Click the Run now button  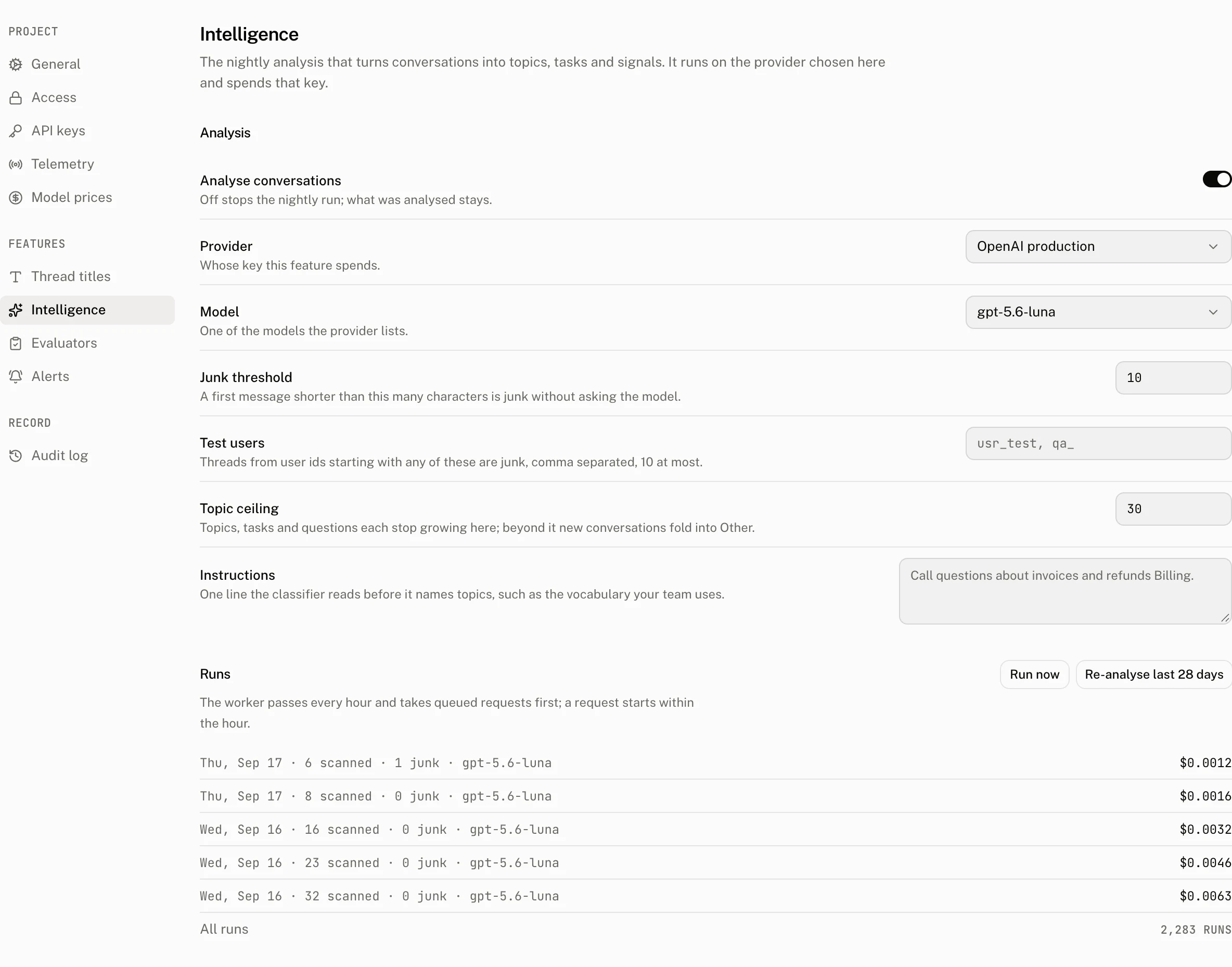pyautogui.click(x=1034, y=675)
